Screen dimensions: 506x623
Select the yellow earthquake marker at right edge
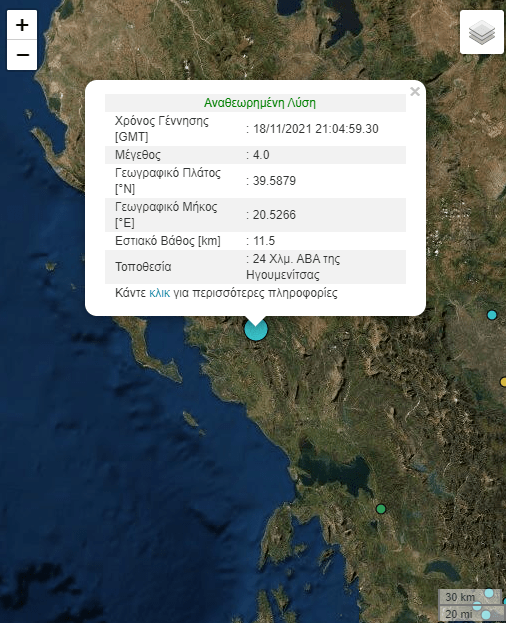click(503, 382)
